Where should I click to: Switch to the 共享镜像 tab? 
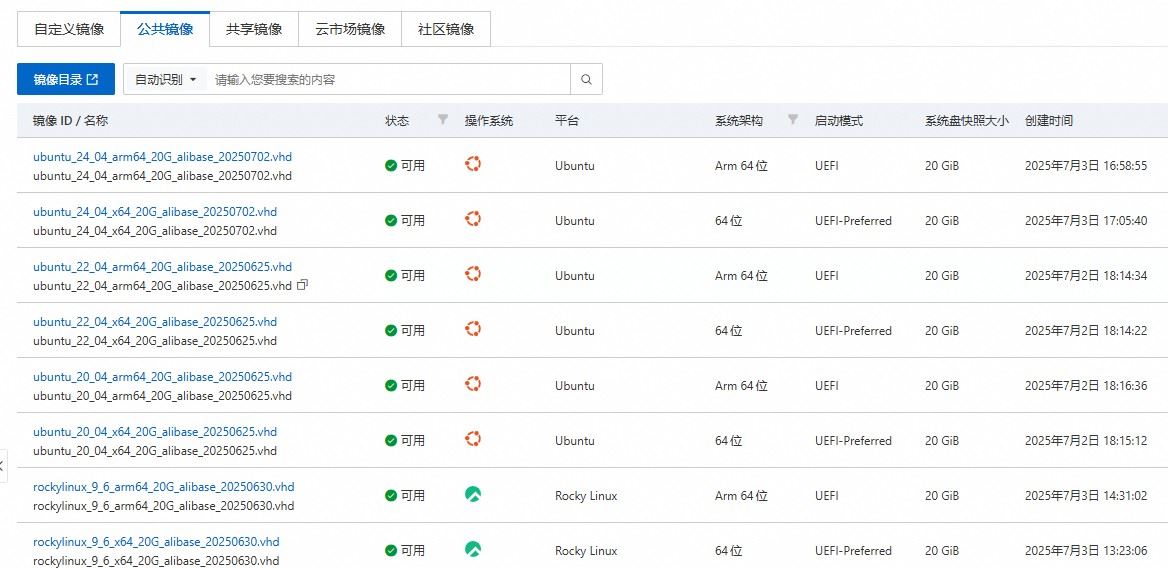point(254,29)
